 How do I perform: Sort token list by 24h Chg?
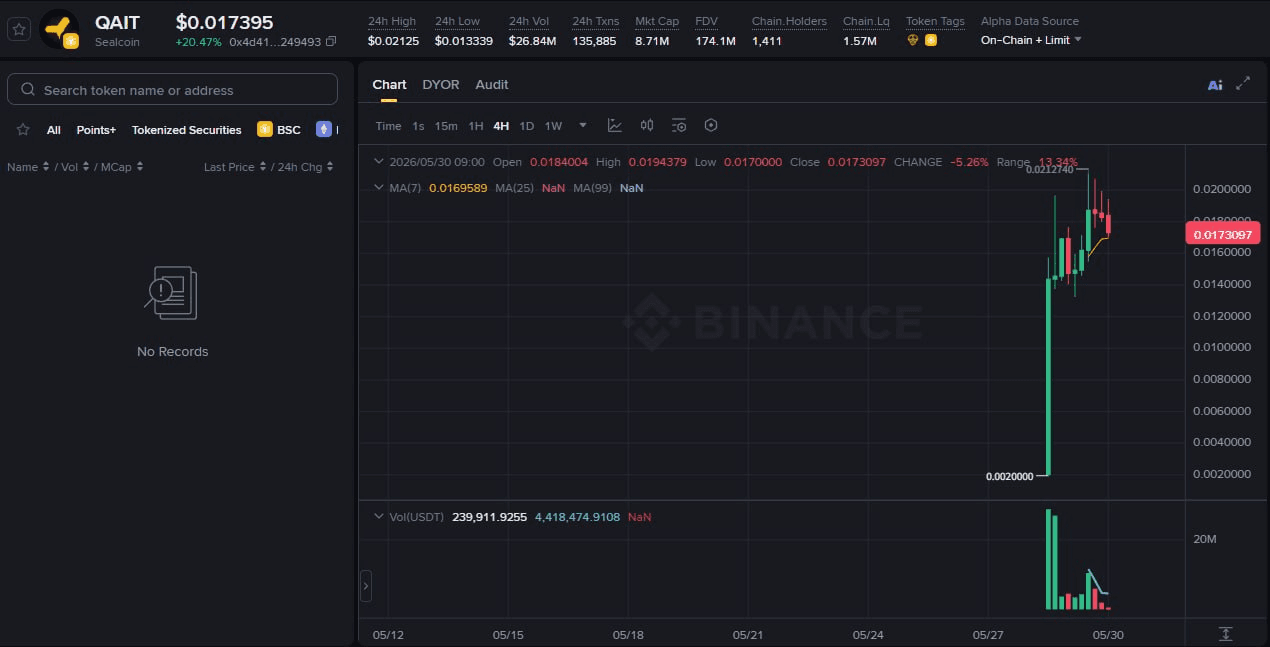pos(306,167)
